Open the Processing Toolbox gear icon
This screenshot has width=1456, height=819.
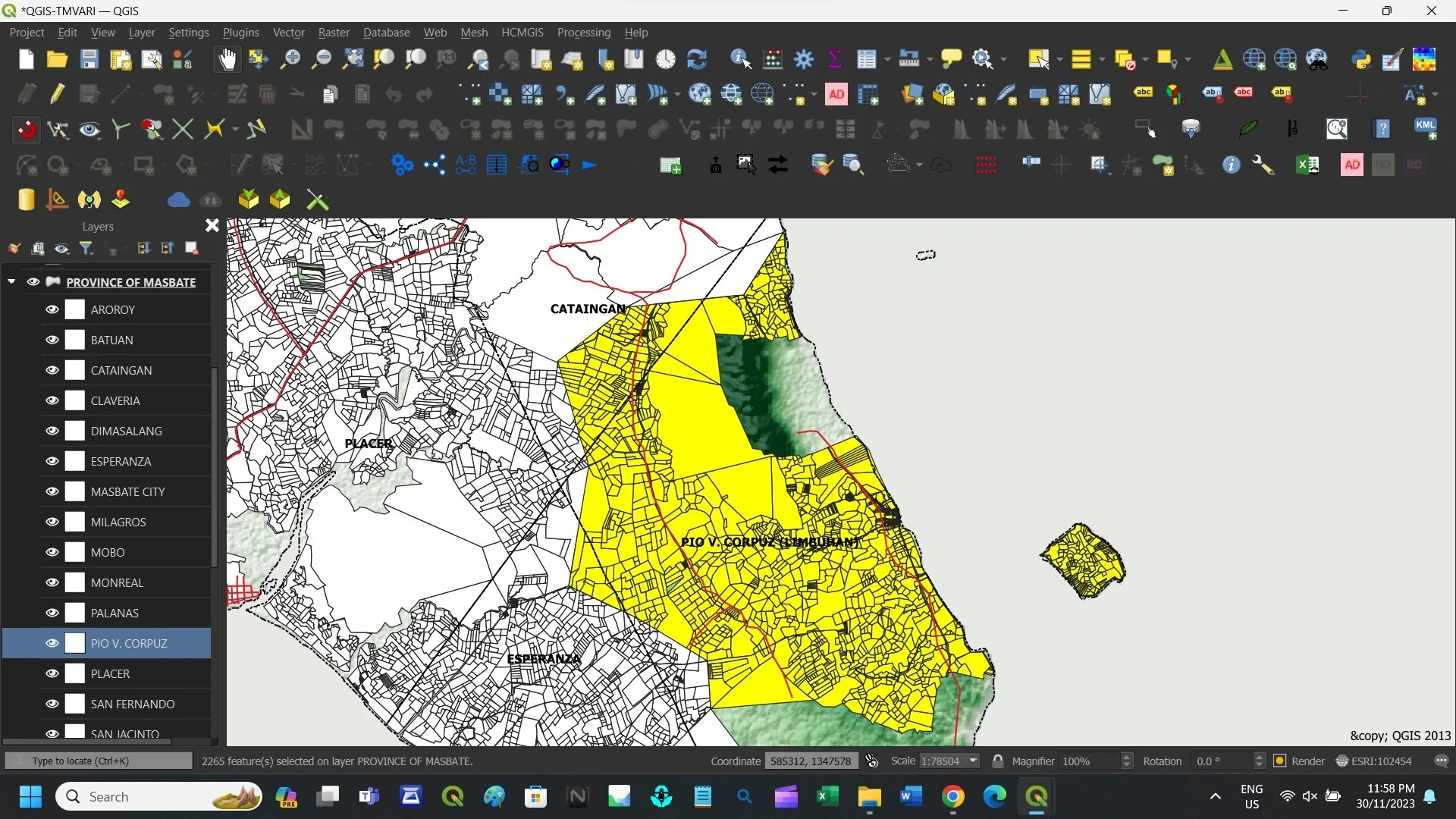804,59
